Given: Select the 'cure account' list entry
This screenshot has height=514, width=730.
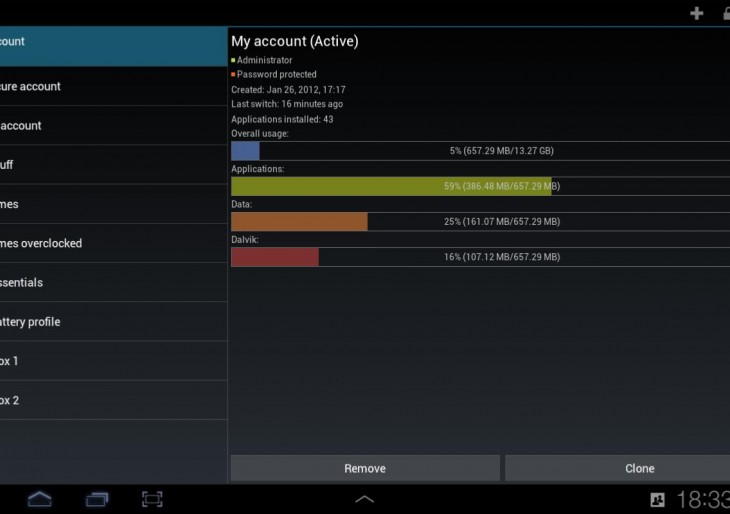Looking at the screenshot, I should tap(114, 86).
